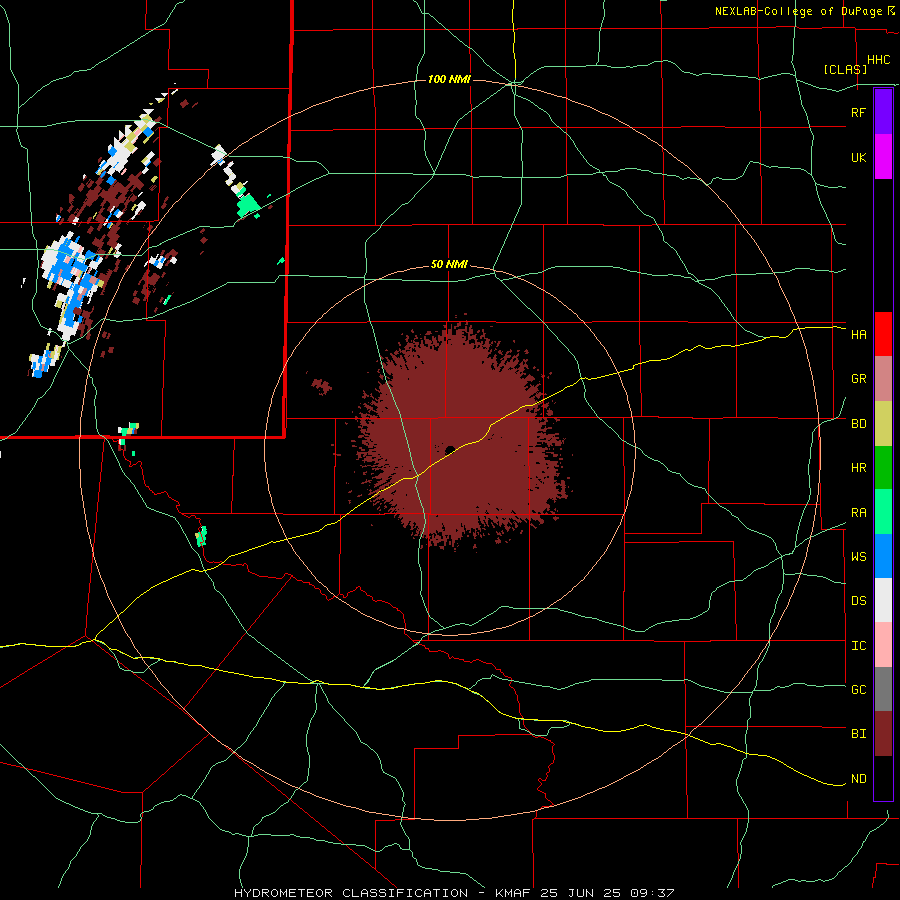Click the GR legend label
The image size is (900, 900).
[x=858, y=379]
